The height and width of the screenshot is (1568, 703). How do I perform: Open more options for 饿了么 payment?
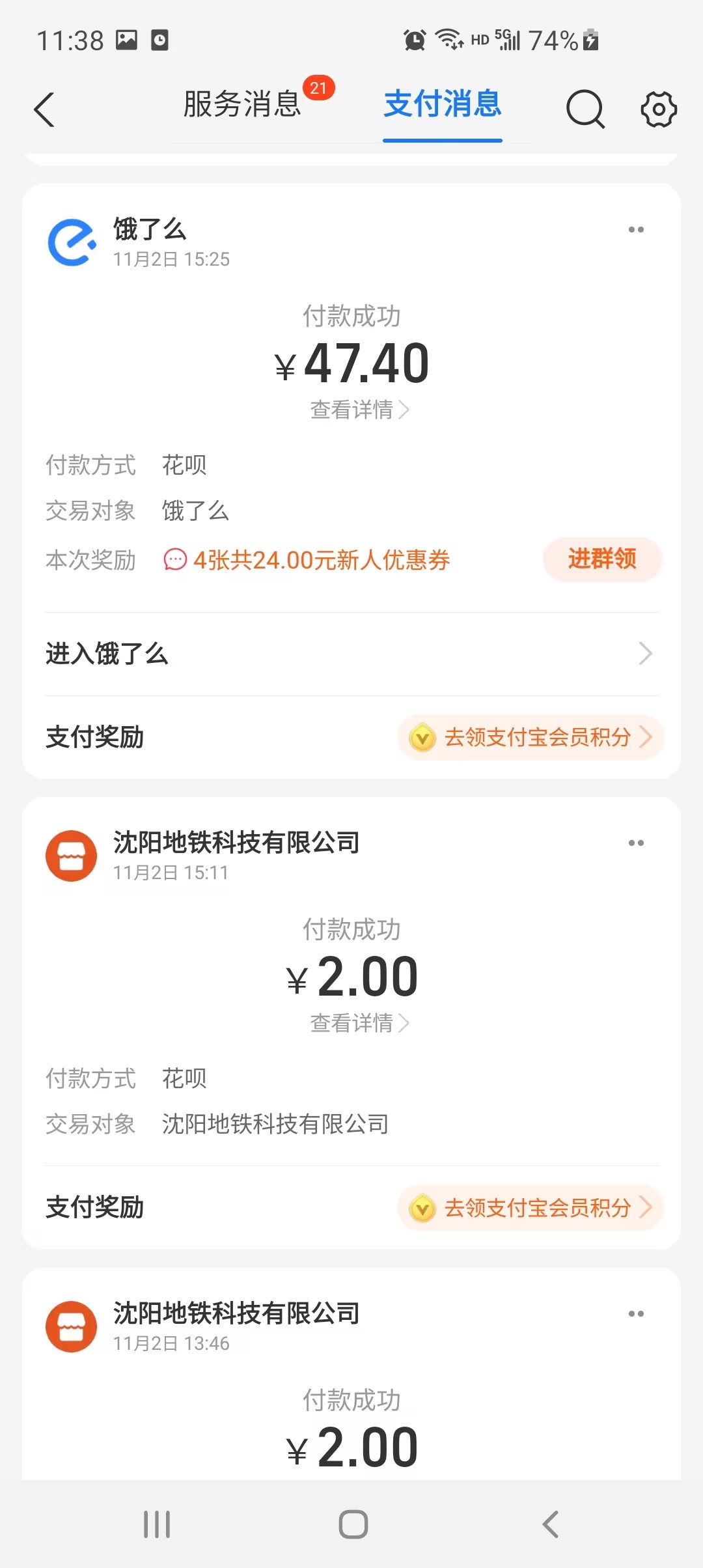point(636,230)
